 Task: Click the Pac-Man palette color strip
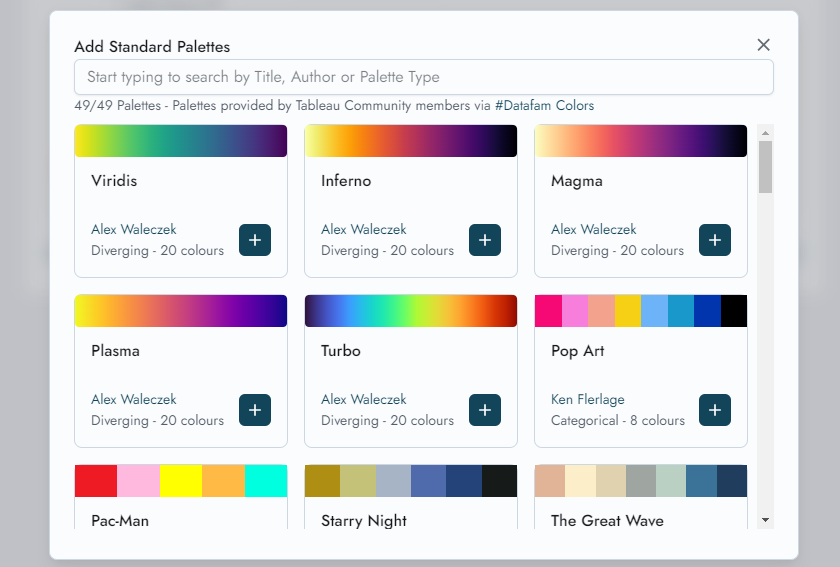tap(181, 481)
